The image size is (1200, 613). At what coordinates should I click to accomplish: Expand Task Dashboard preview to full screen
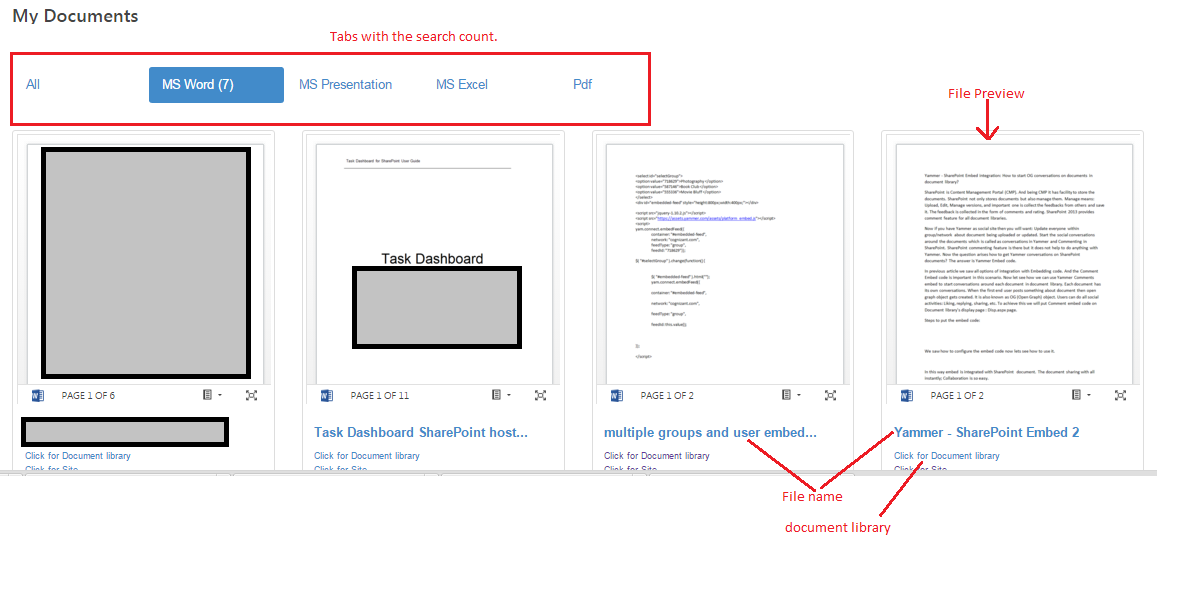540,396
